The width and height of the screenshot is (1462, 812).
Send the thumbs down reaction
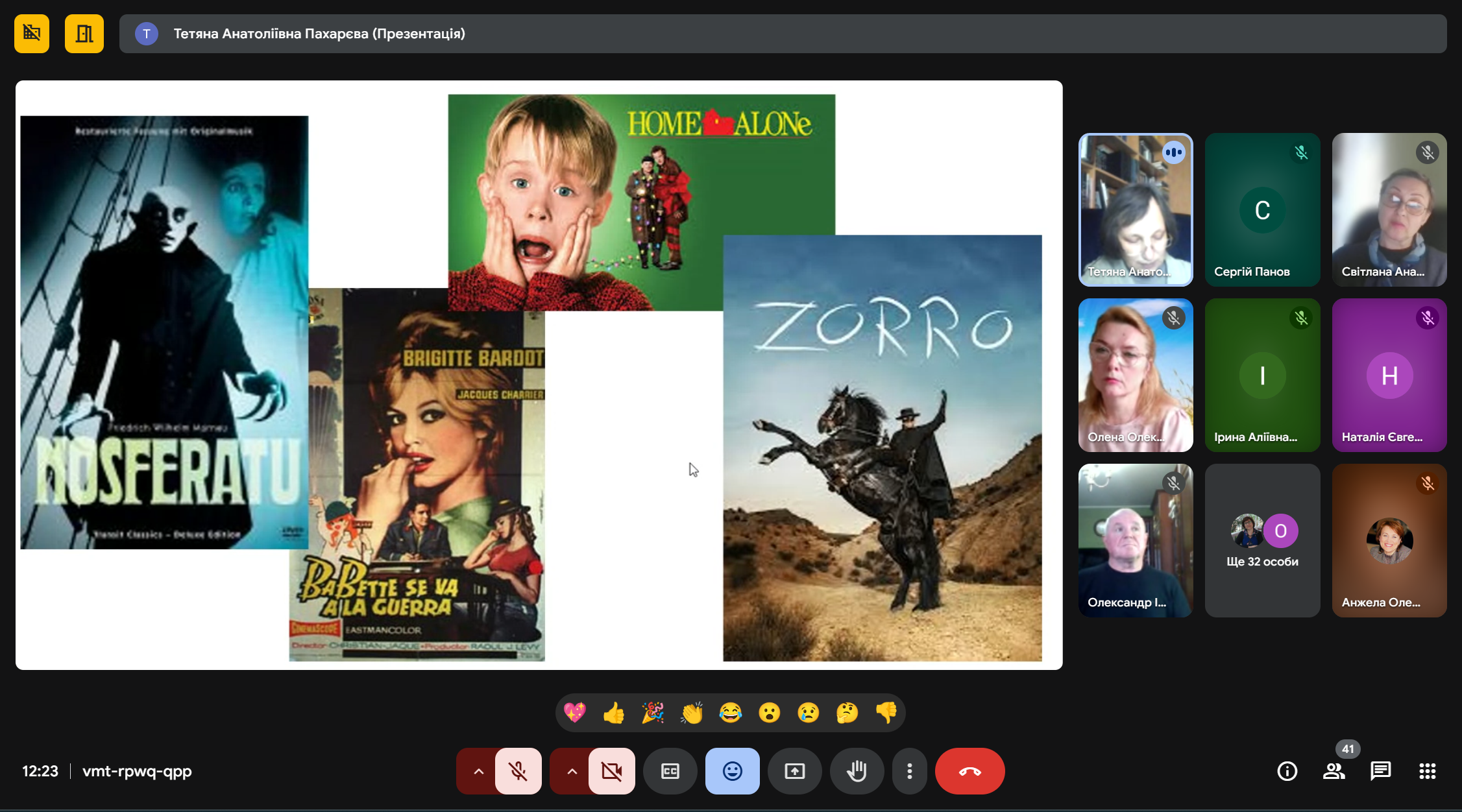click(886, 713)
